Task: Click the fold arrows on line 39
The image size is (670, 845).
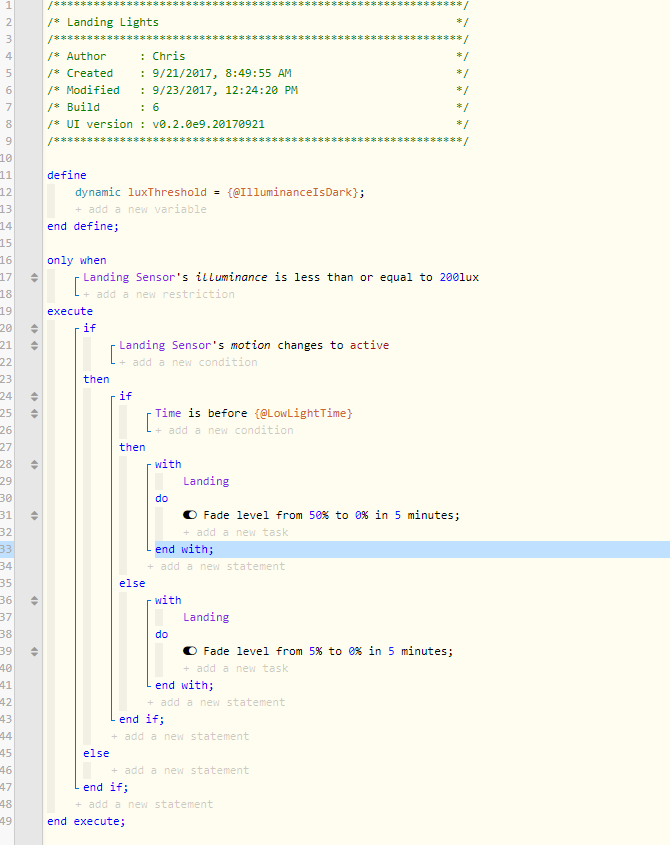Action: click(34, 652)
